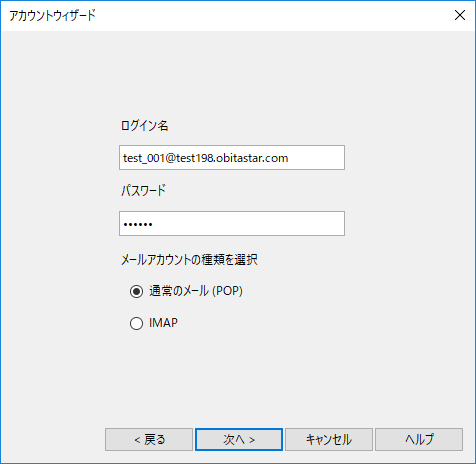
Task: Click the ヘルプ help button
Action: 419,440
